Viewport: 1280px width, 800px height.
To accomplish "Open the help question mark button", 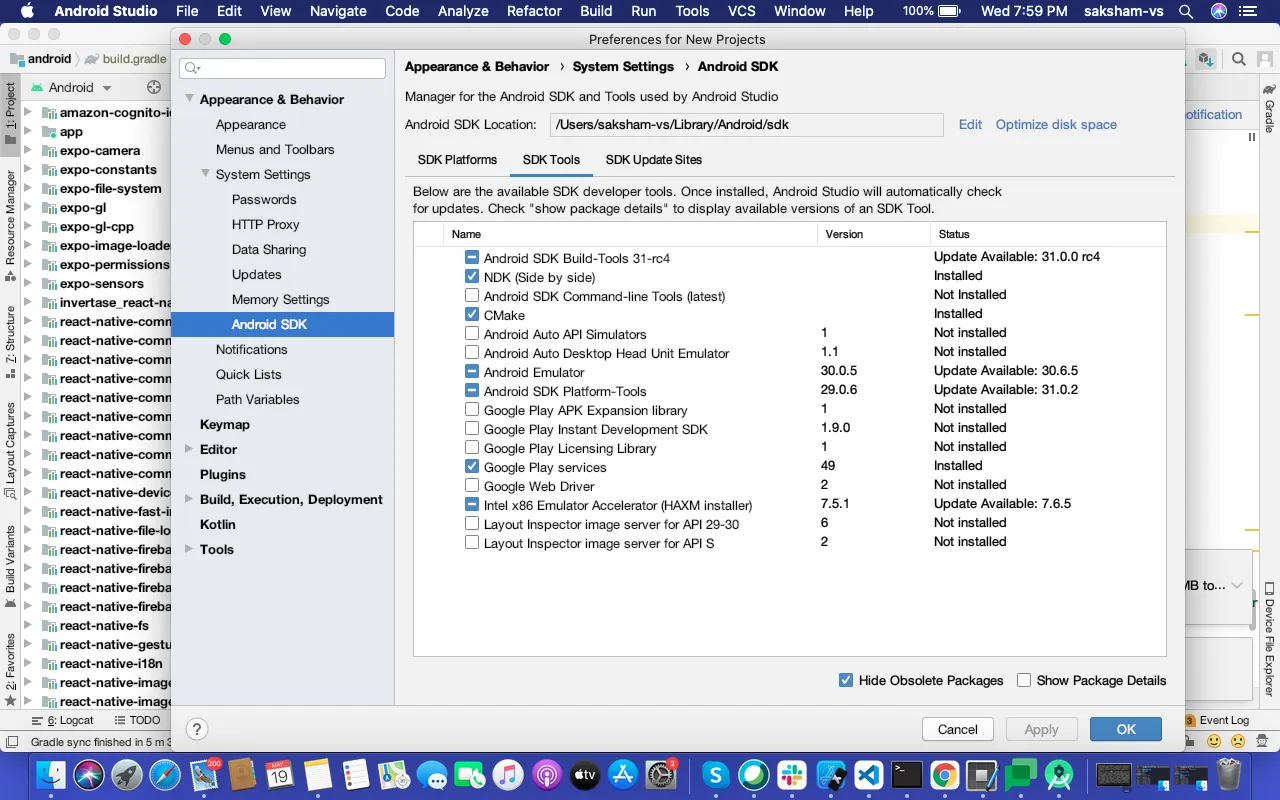I will pos(197,729).
